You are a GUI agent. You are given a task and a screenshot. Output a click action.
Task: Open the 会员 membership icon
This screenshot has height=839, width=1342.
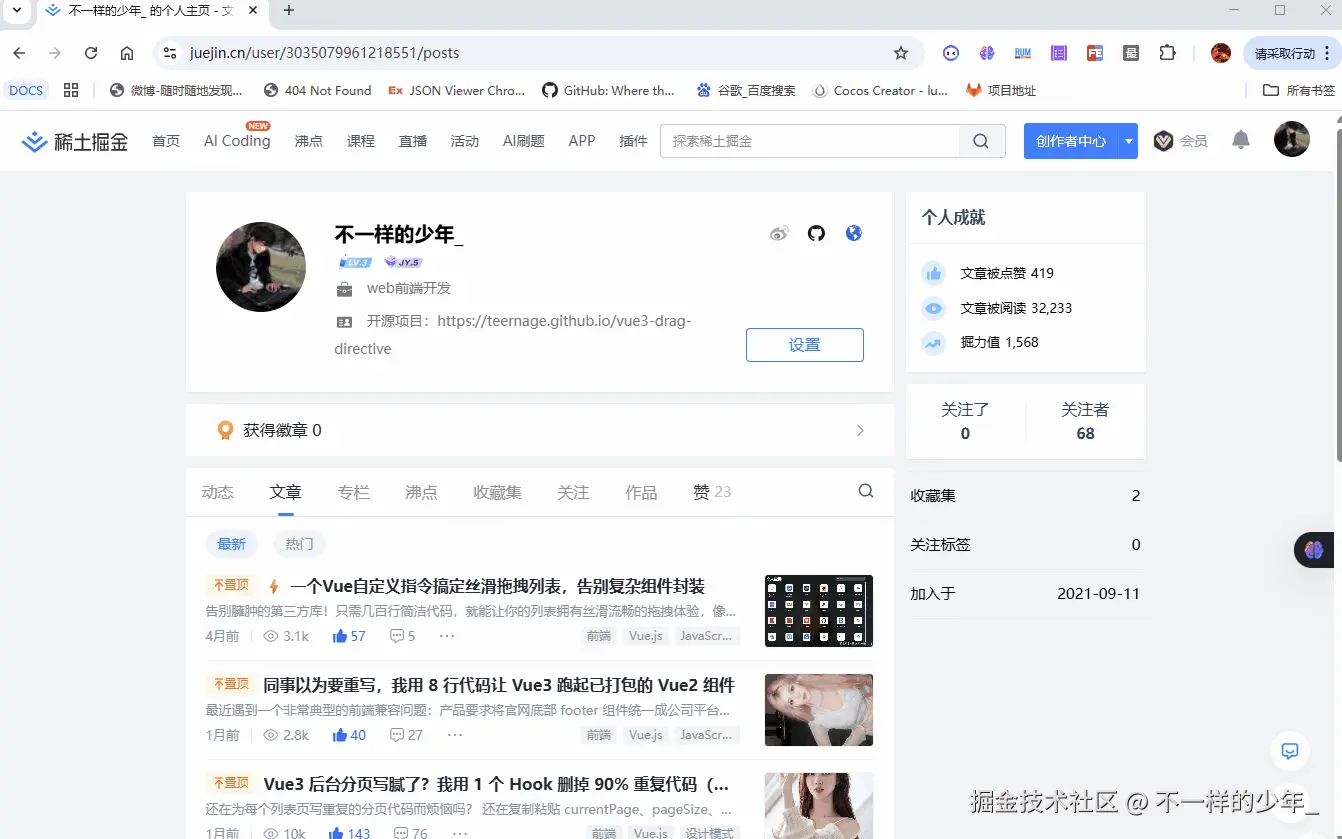coord(1181,141)
